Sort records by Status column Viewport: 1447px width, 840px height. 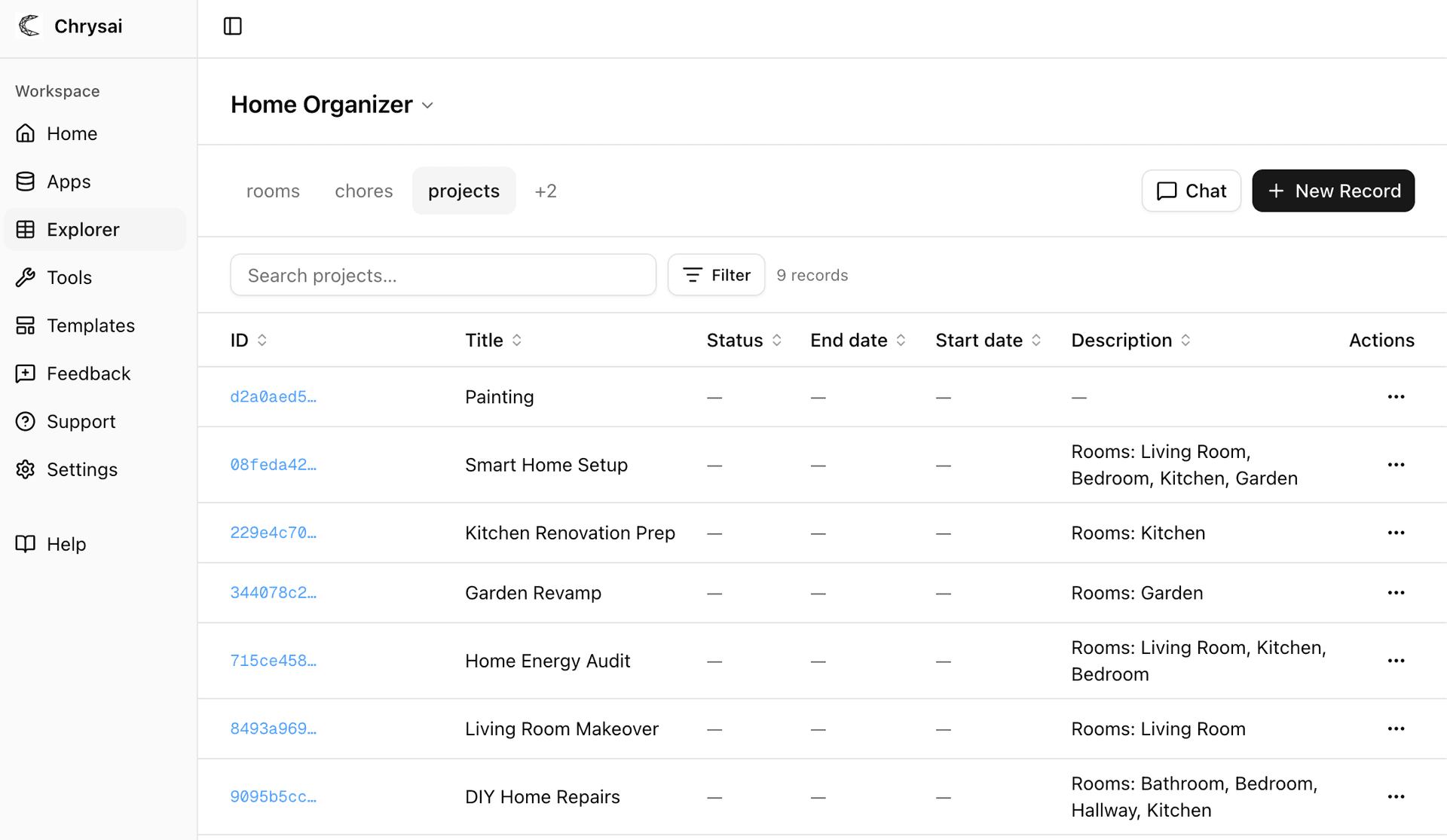[x=778, y=340]
